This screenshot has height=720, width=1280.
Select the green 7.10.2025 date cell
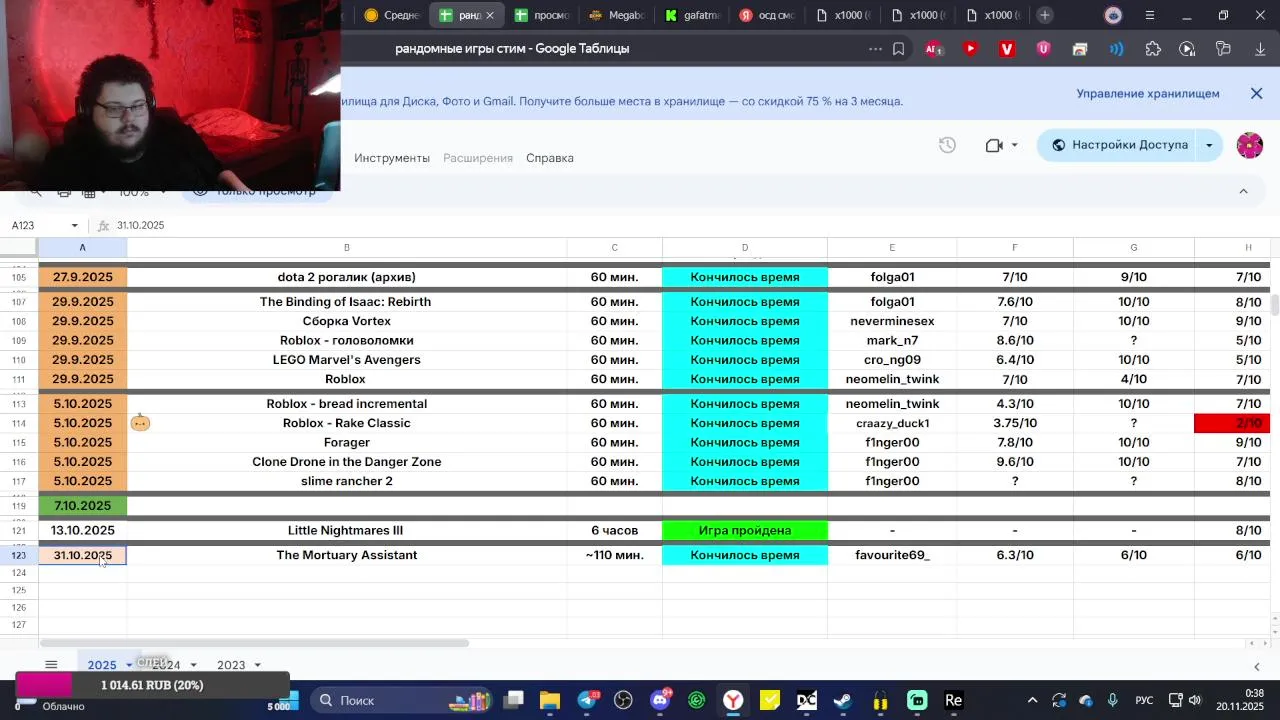[83, 506]
